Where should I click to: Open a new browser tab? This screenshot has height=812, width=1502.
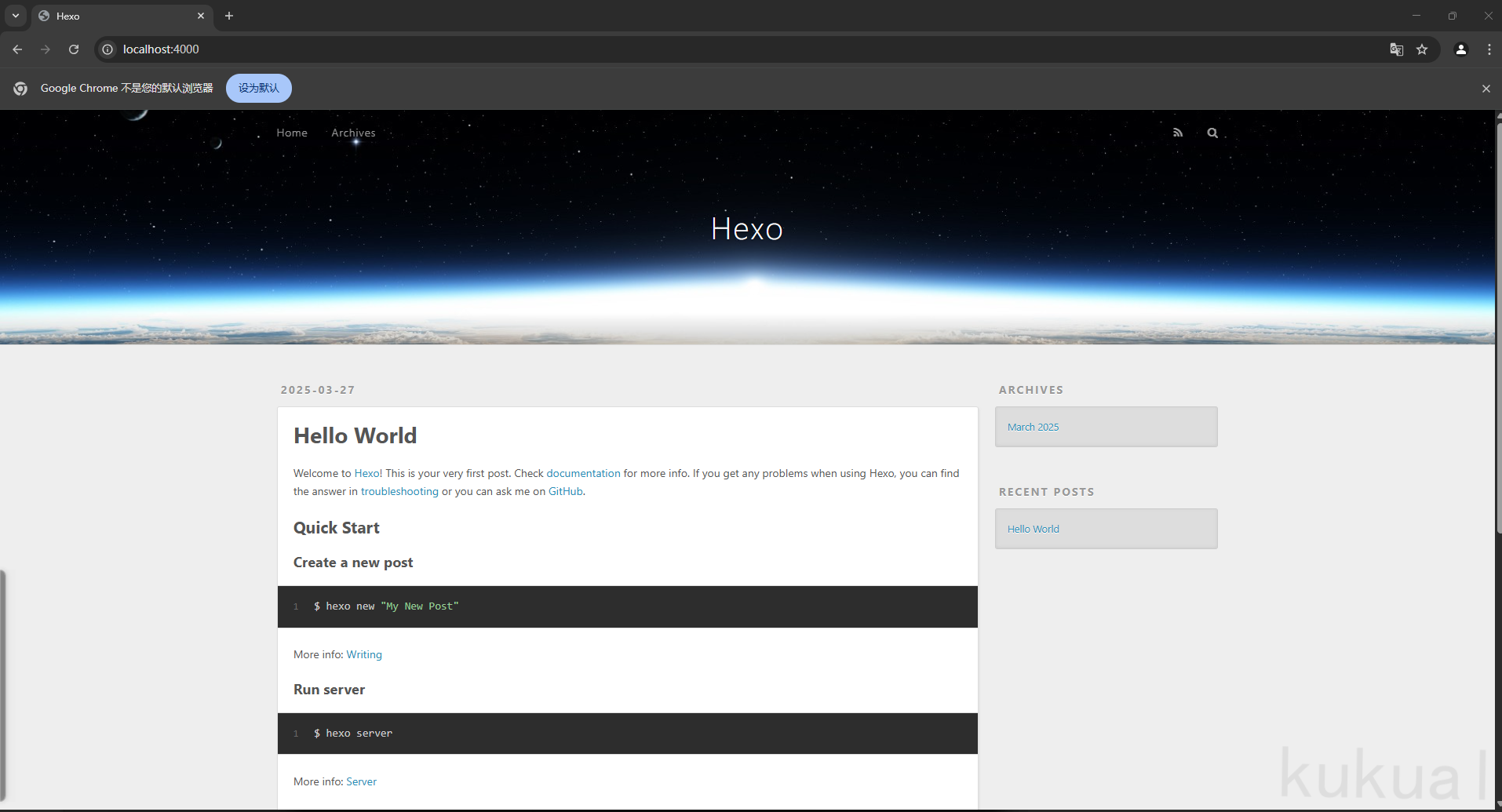(x=229, y=16)
